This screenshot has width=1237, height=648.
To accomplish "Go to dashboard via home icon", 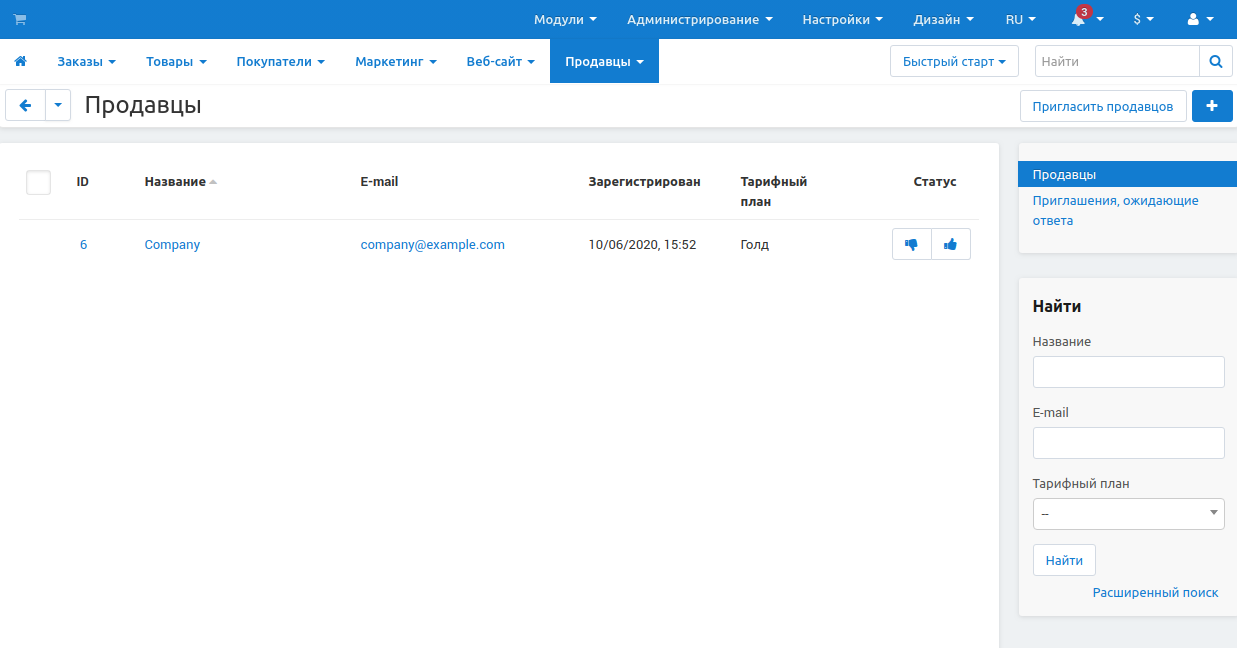I will 20,61.
